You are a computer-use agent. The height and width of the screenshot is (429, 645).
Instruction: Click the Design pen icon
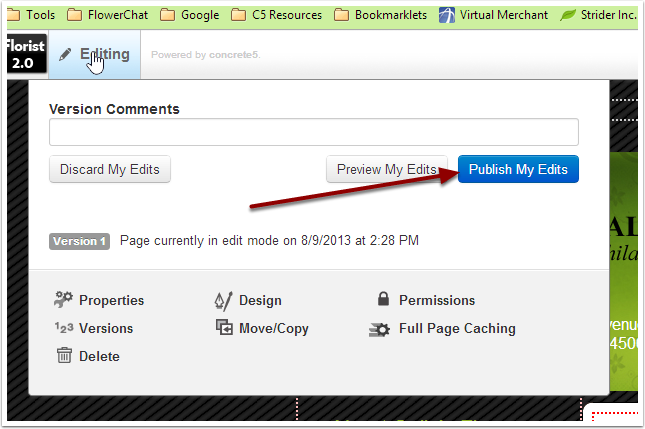223,300
